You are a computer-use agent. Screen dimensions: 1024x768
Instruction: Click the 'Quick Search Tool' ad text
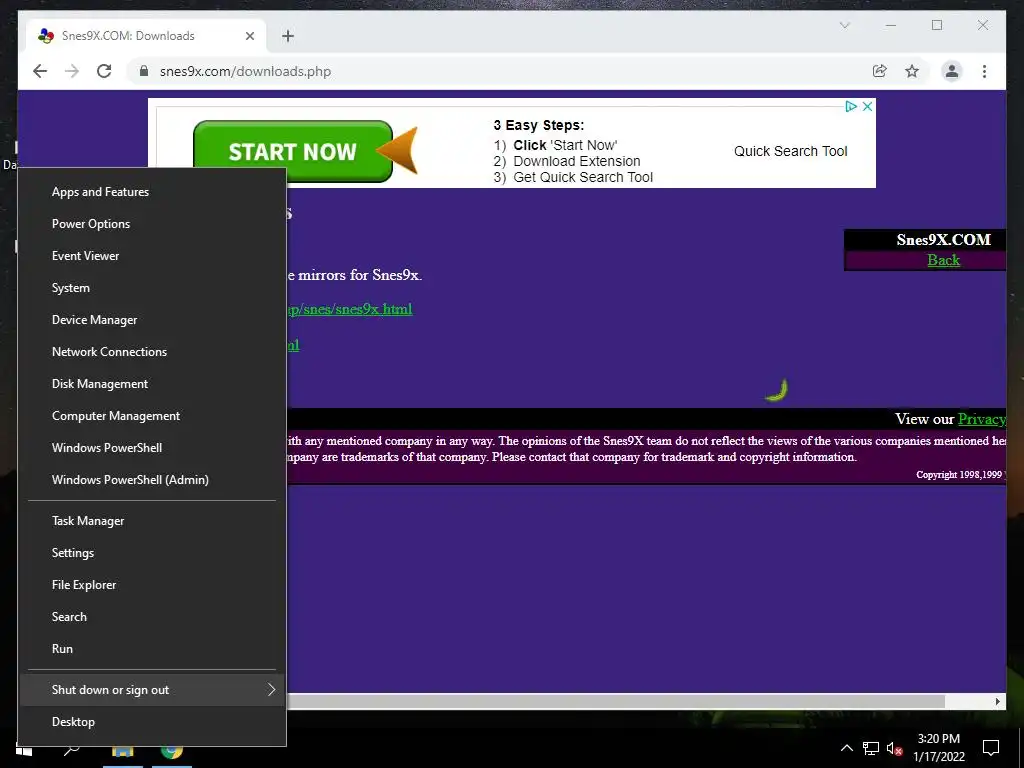790,152
